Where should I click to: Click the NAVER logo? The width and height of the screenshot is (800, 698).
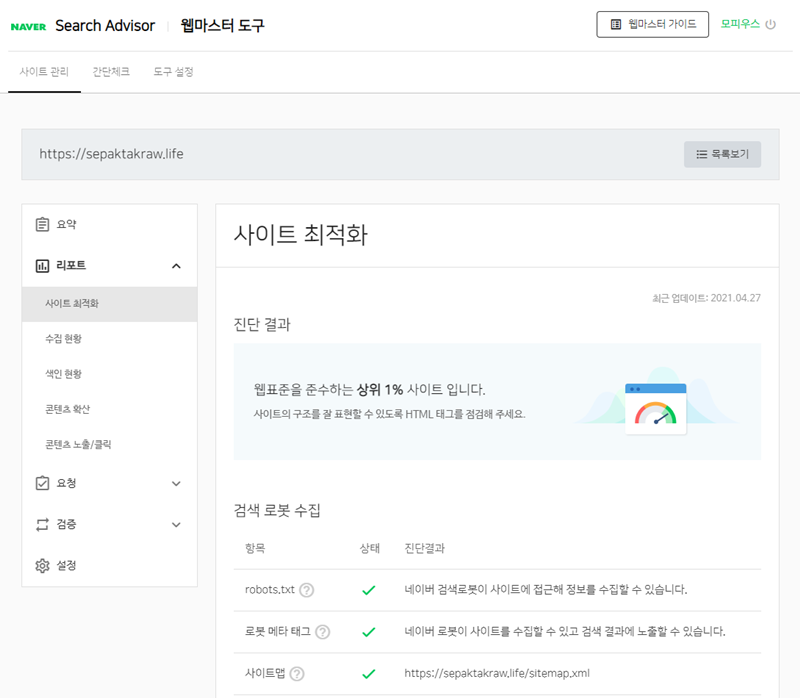31,25
